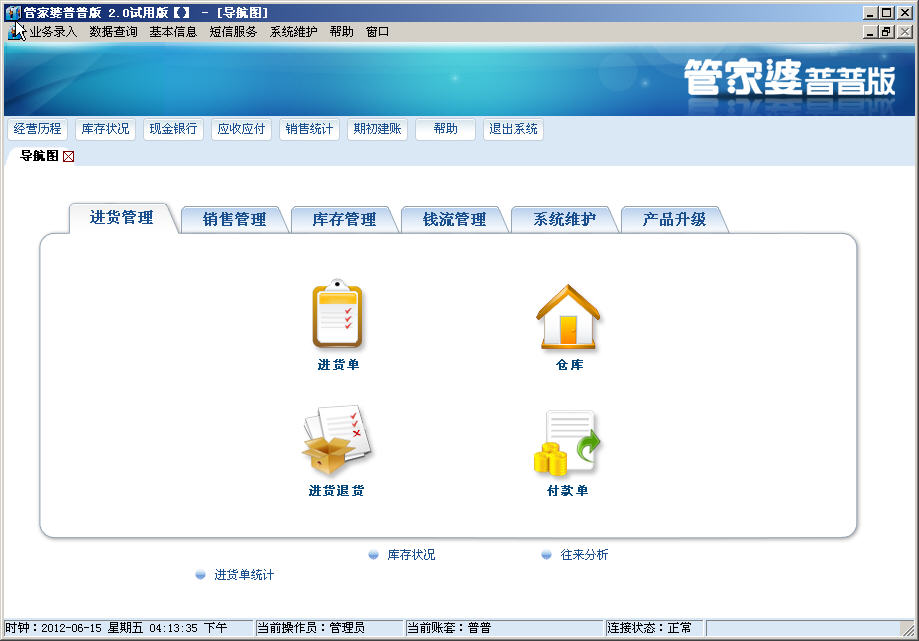The height and width of the screenshot is (641, 919).
Task: Open the 系统维护 menu in menu bar
Action: click(293, 32)
